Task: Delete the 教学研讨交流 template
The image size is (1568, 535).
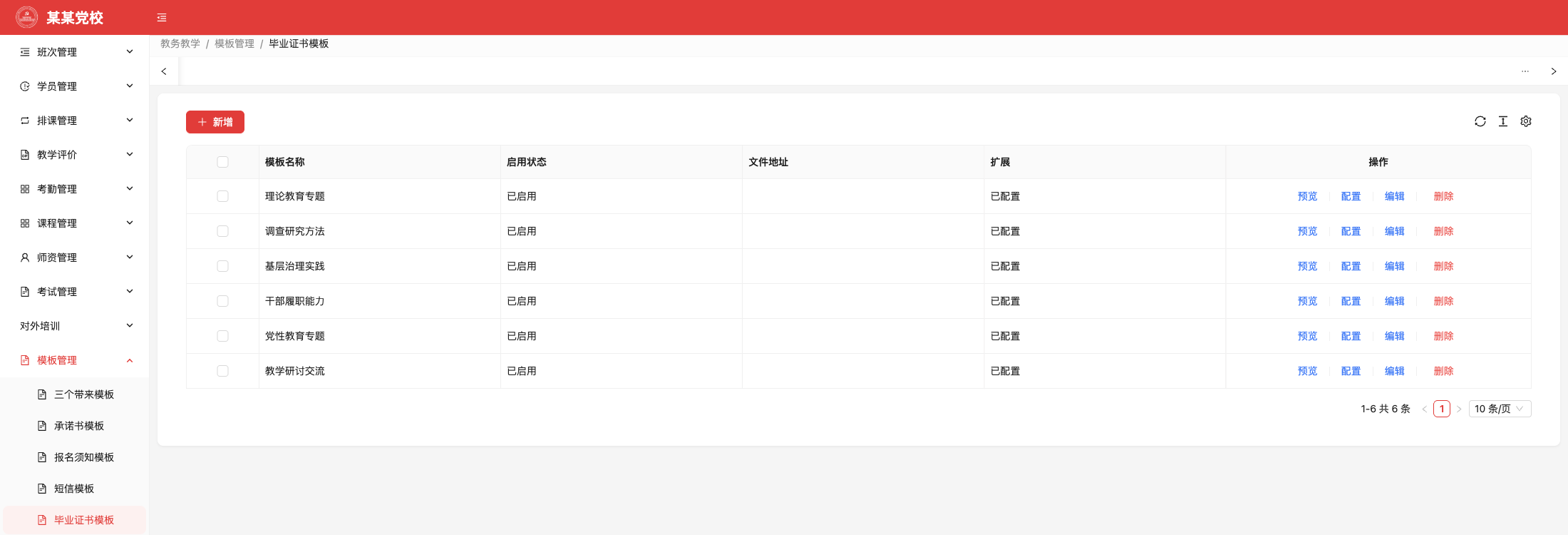Action: [x=1443, y=371]
